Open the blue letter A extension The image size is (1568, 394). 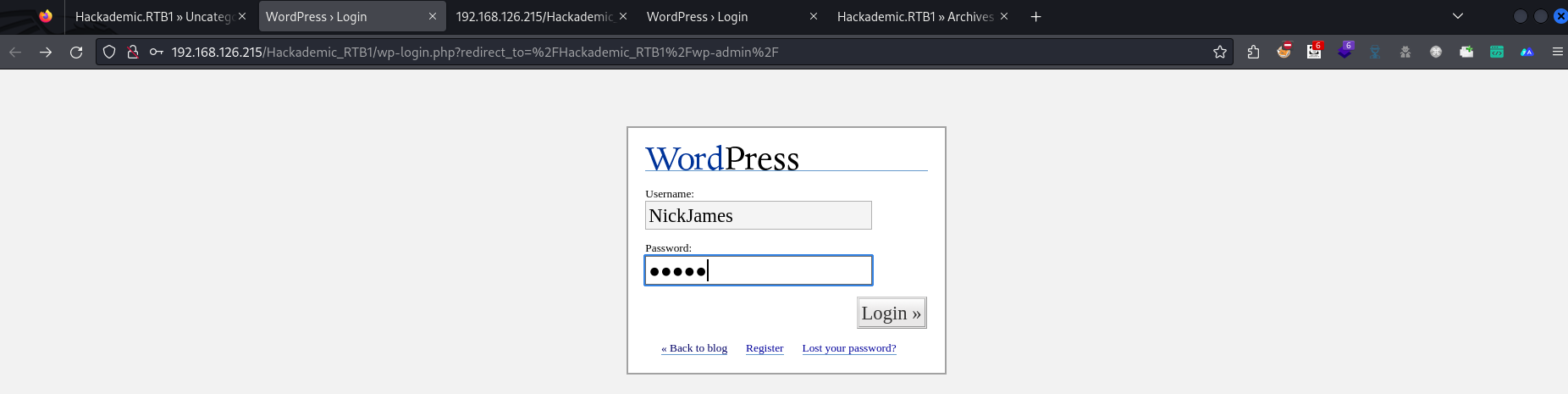point(1527,52)
